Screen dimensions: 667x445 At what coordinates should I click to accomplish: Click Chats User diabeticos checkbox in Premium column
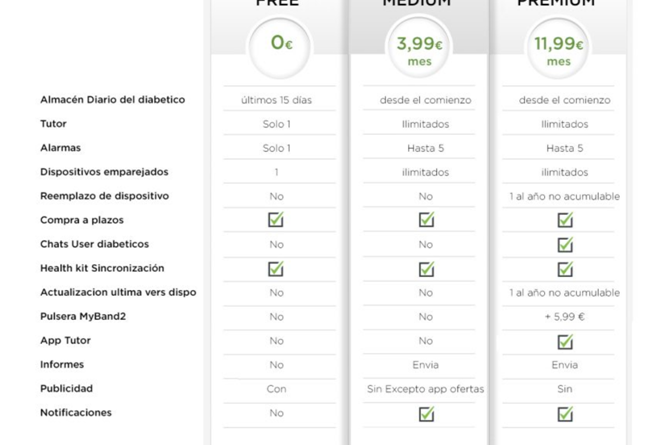(565, 244)
